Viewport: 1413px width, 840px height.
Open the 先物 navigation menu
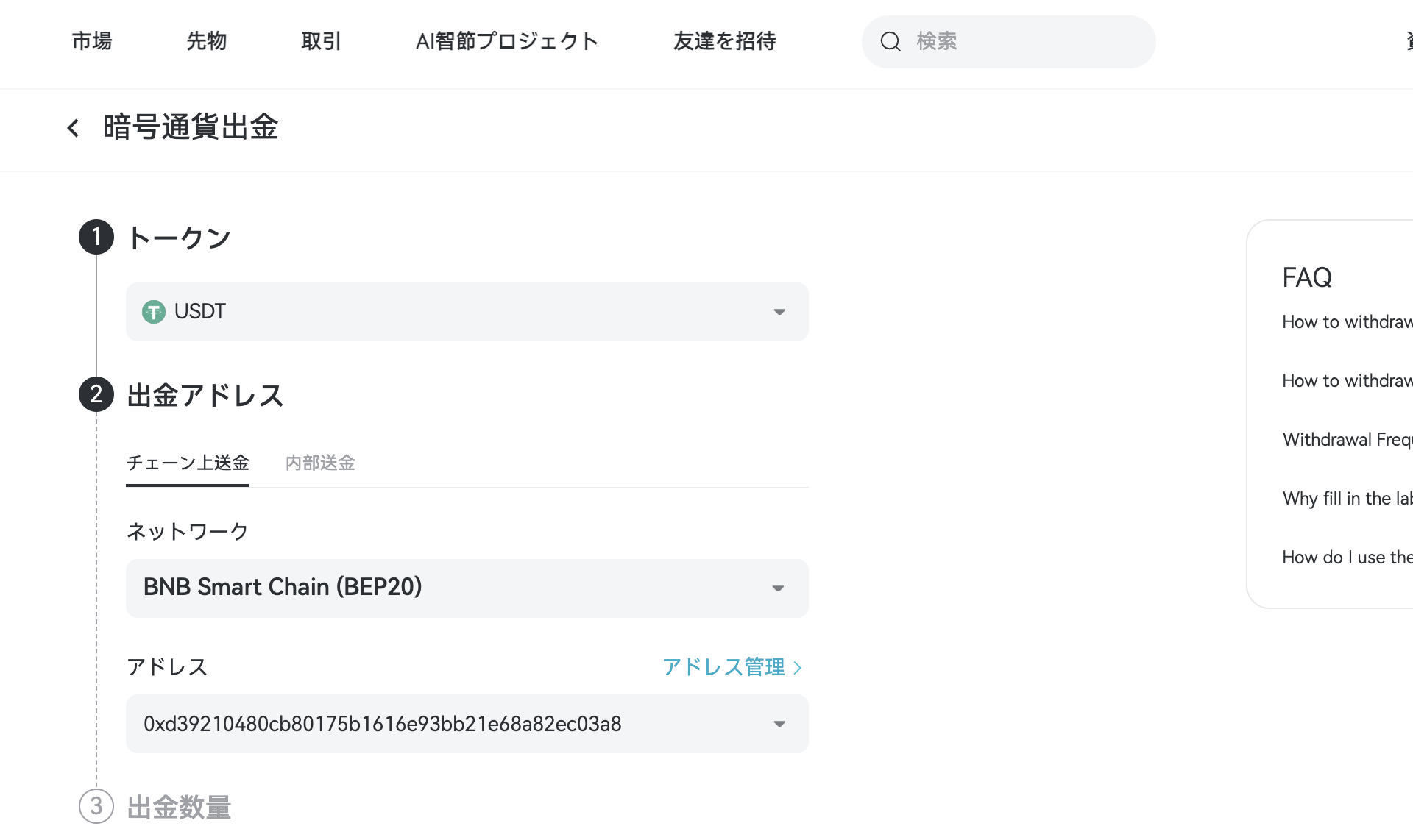(206, 42)
